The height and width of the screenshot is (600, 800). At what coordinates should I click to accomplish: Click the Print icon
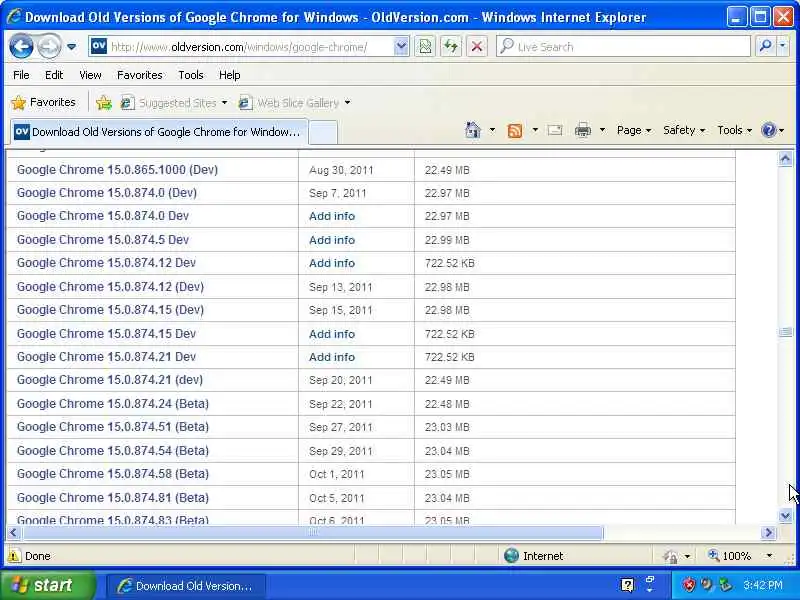(x=583, y=130)
